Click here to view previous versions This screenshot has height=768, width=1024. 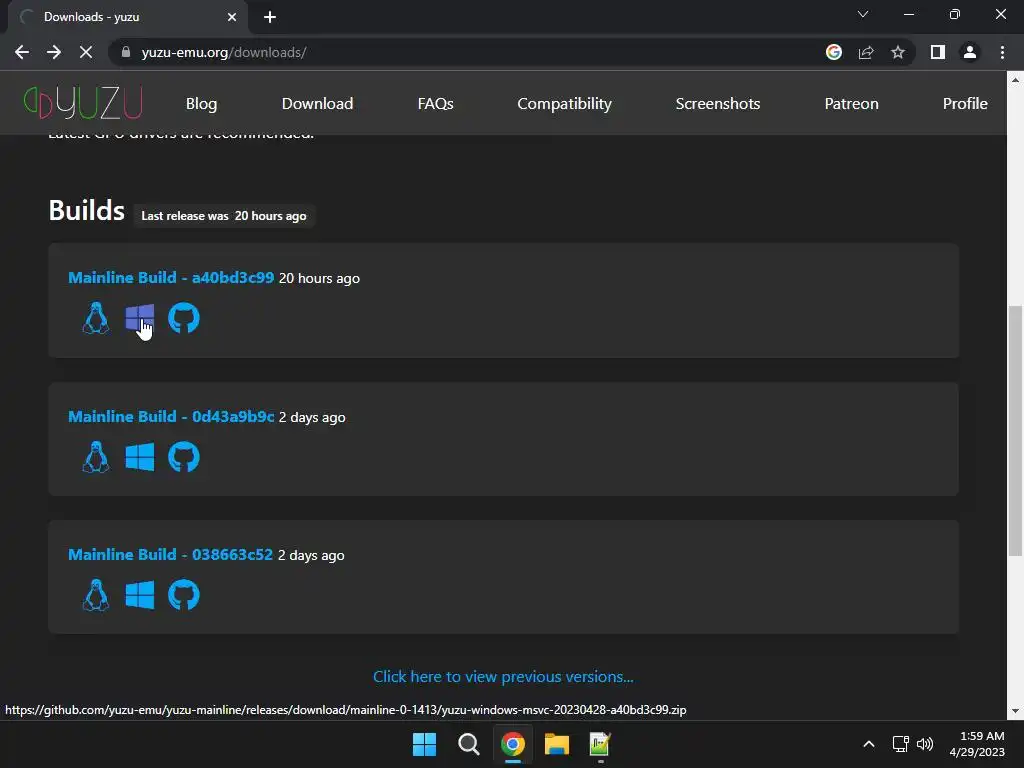[x=503, y=677]
